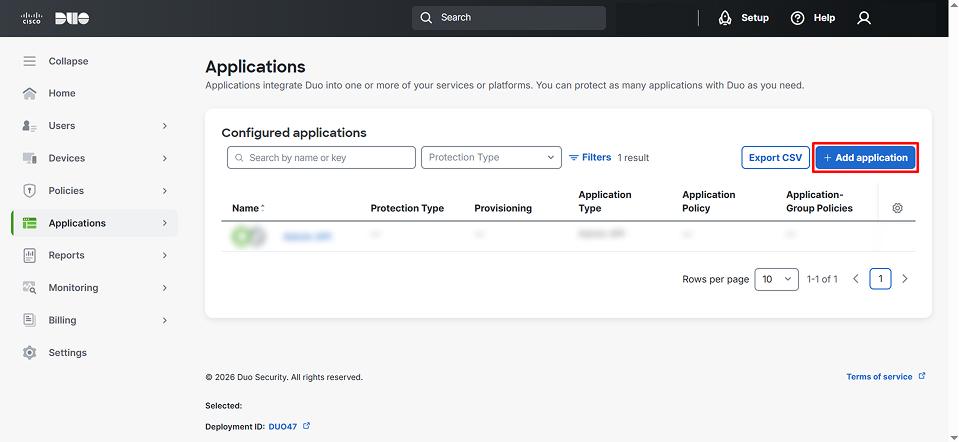The width and height of the screenshot is (959, 442).
Task: Click the magnifier icon in top search
Action: pyautogui.click(x=426, y=18)
